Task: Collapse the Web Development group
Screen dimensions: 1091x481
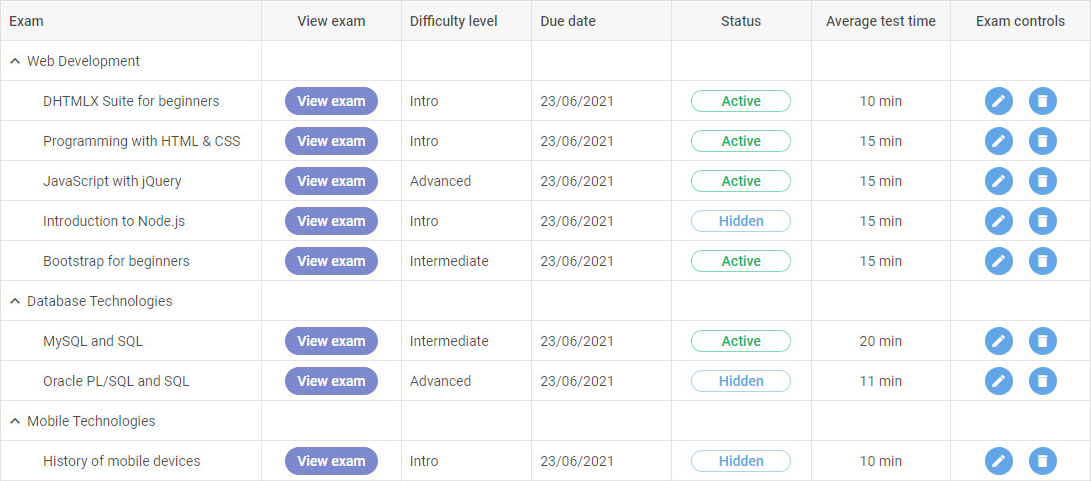Action: pos(15,61)
